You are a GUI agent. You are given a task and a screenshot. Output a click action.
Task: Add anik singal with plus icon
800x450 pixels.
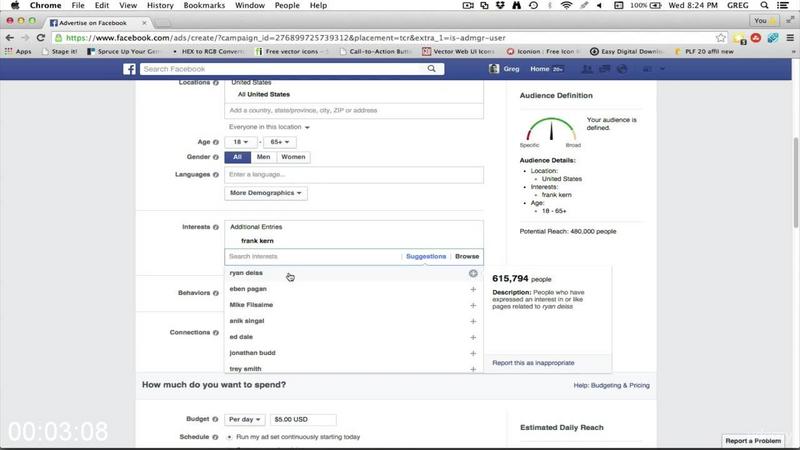(x=473, y=321)
